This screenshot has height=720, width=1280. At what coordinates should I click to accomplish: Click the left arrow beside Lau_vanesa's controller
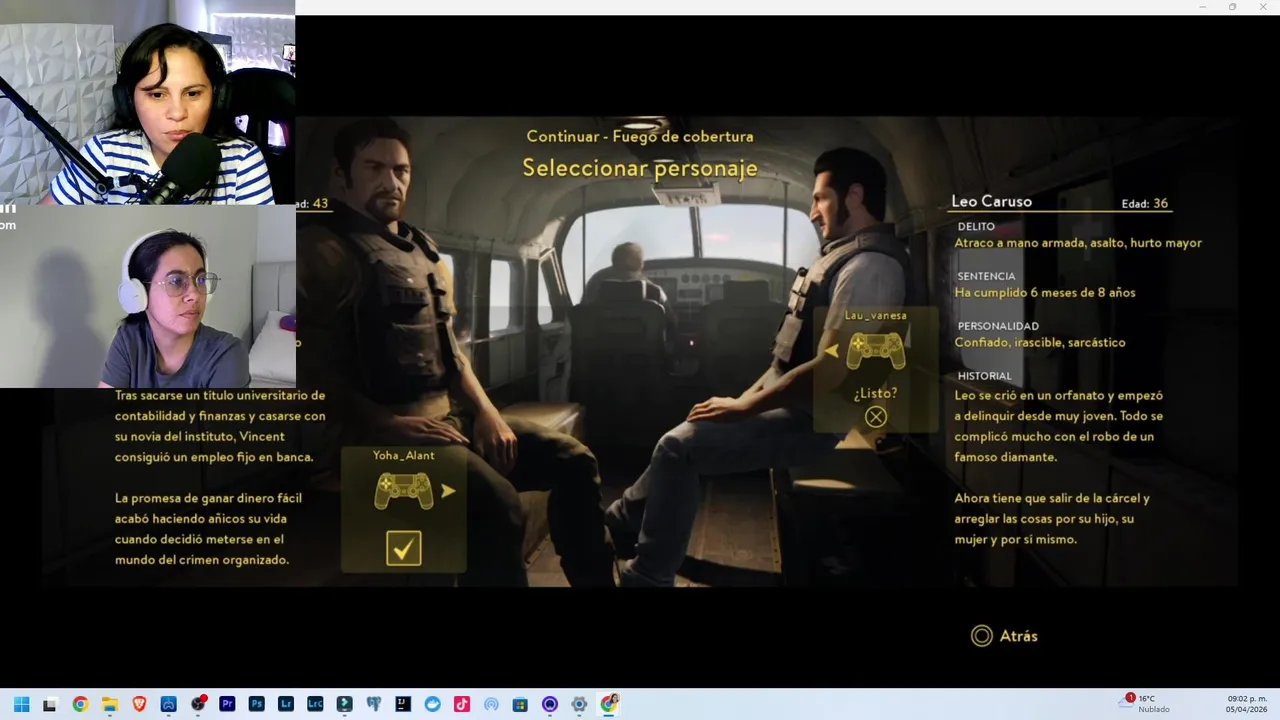point(831,351)
